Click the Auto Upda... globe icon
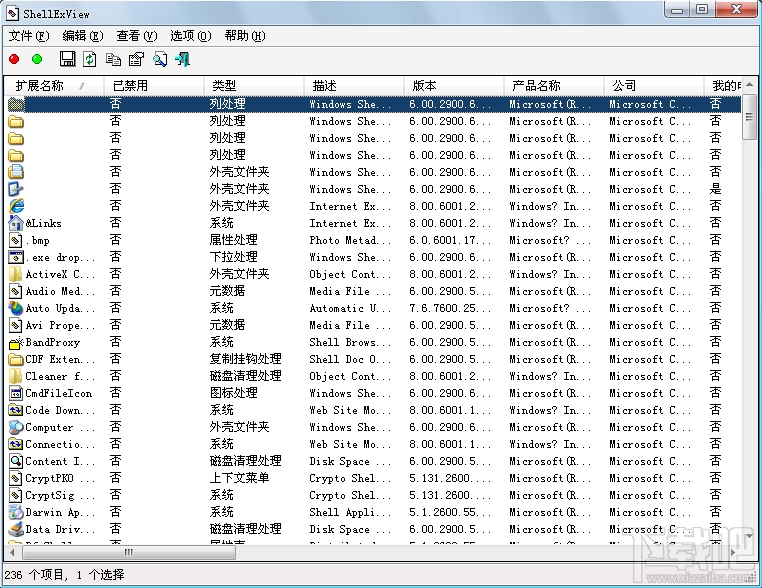Image resolution: width=762 pixels, height=588 pixels. click(x=16, y=308)
